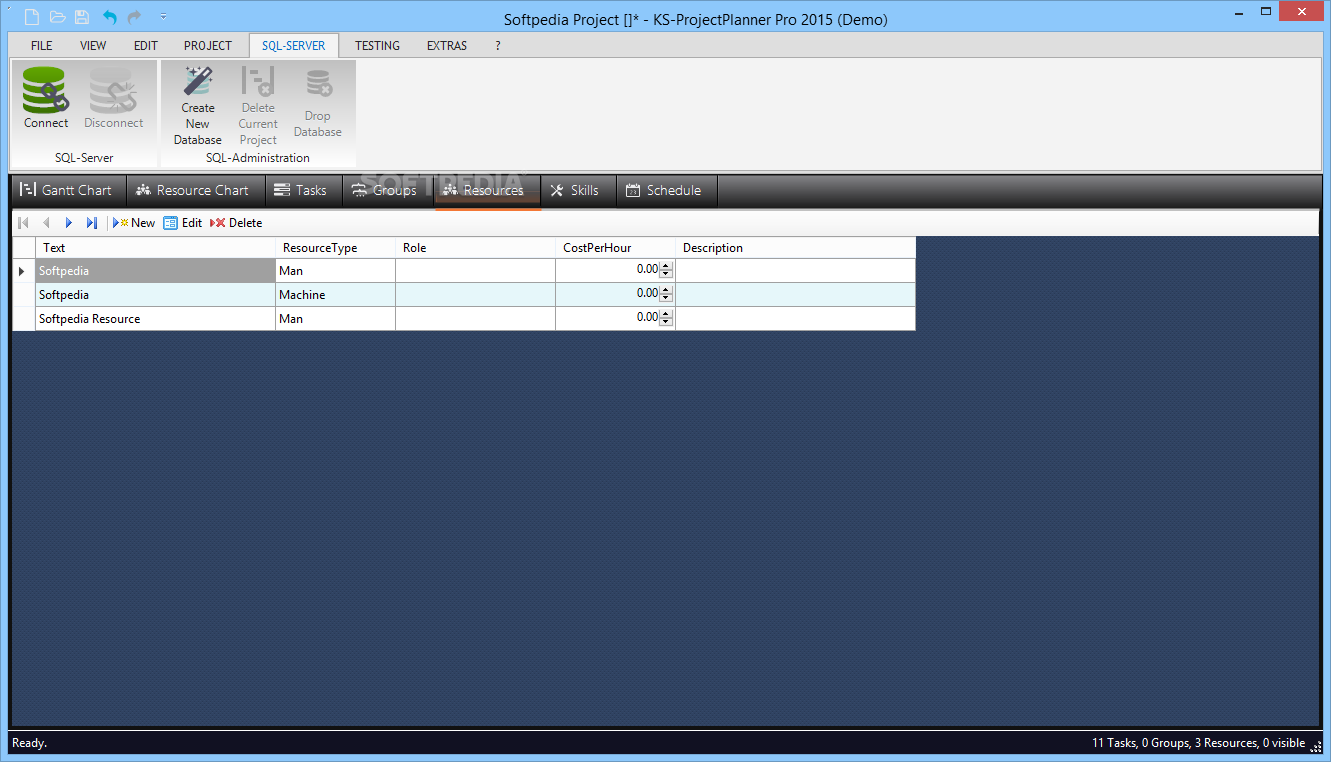Open file using the folder icon
This screenshot has height=762, width=1331.
(x=57, y=17)
